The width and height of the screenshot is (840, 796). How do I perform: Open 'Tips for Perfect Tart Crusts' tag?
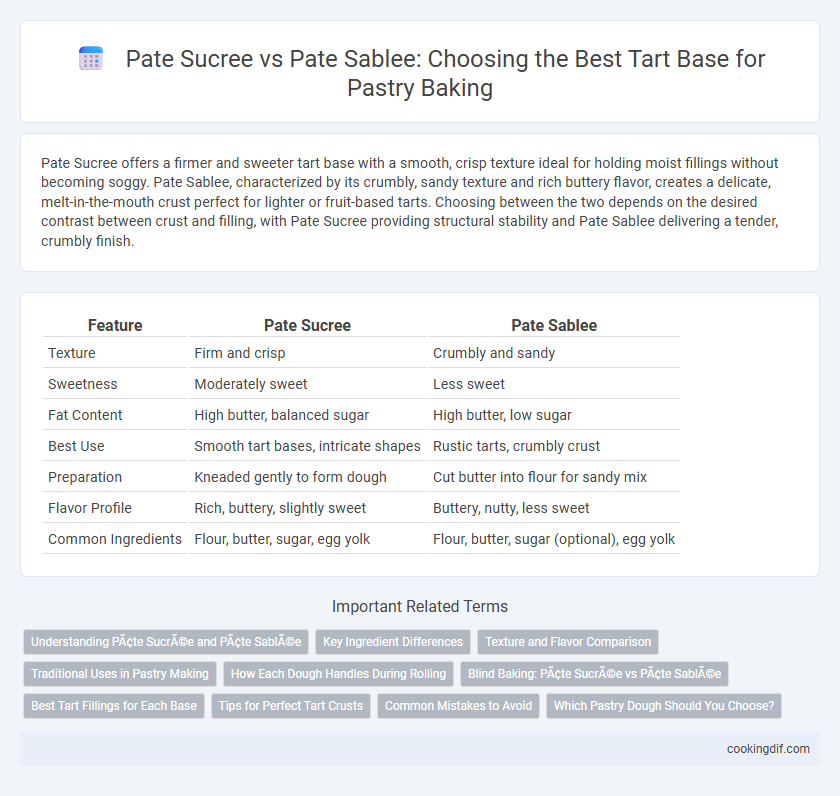(291, 706)
